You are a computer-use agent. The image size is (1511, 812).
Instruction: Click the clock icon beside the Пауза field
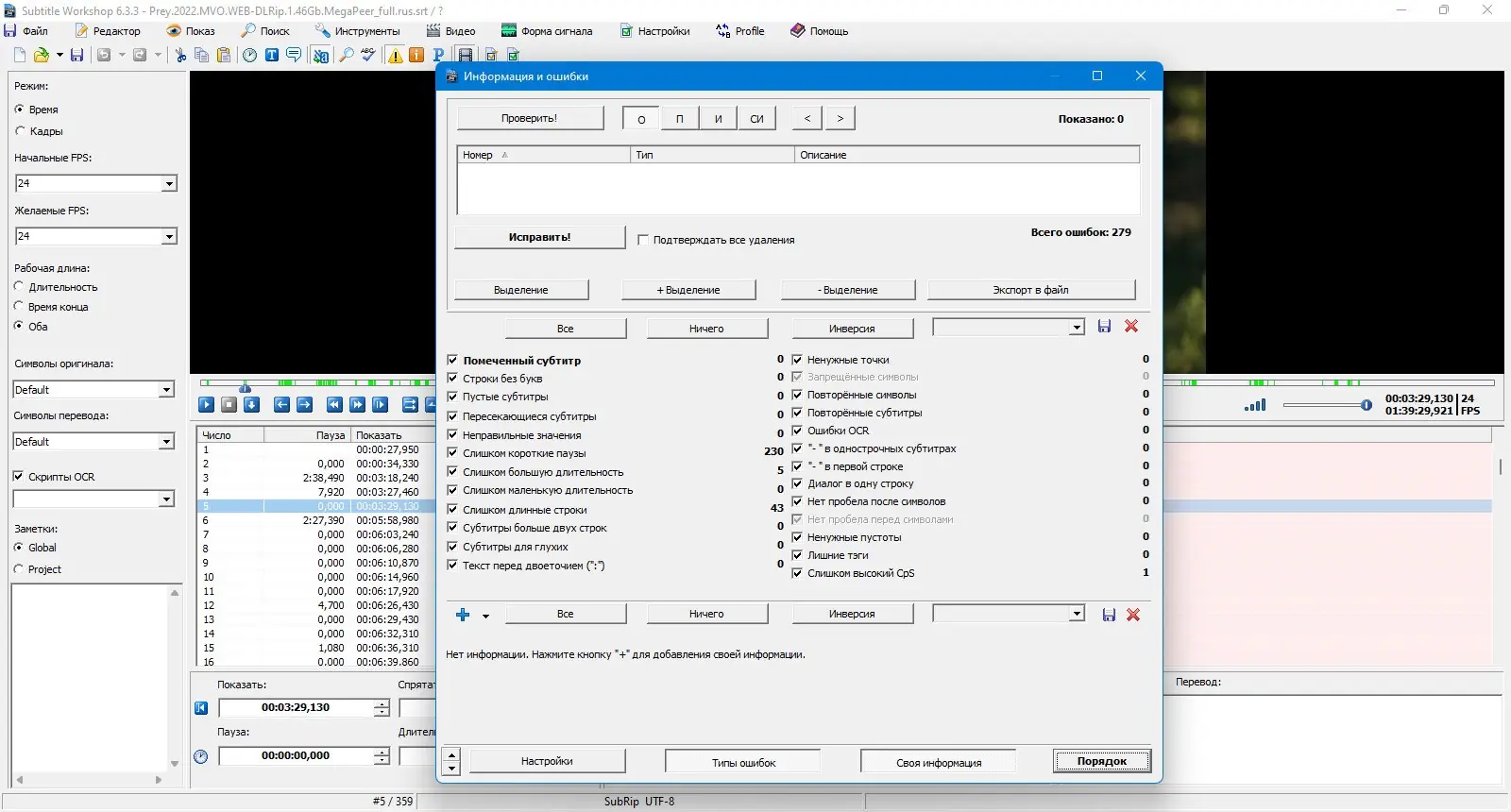[201, 756]
